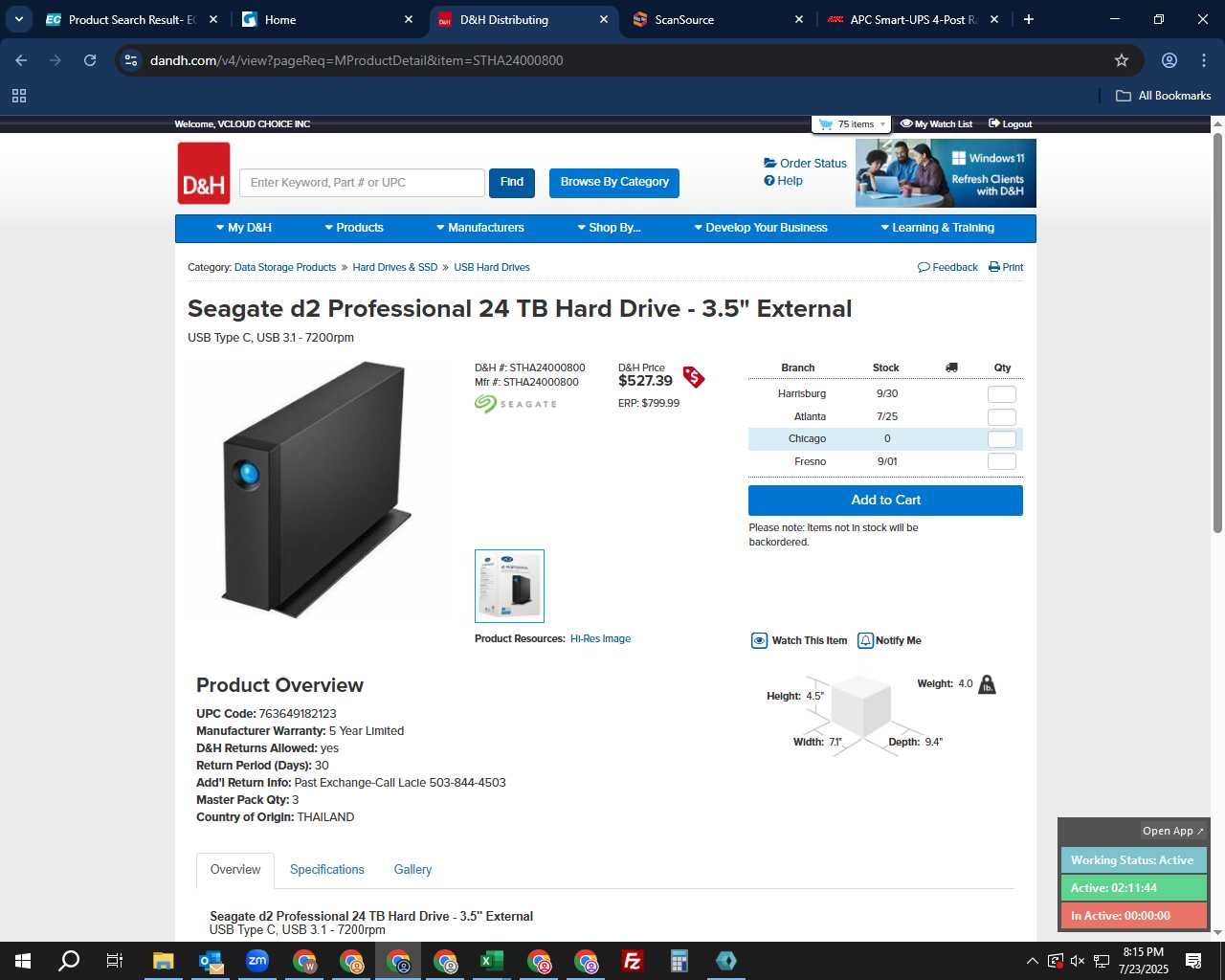Open Outlook from the taskbar
Viewport: 1225px width, 980px height.
point(211,961)
